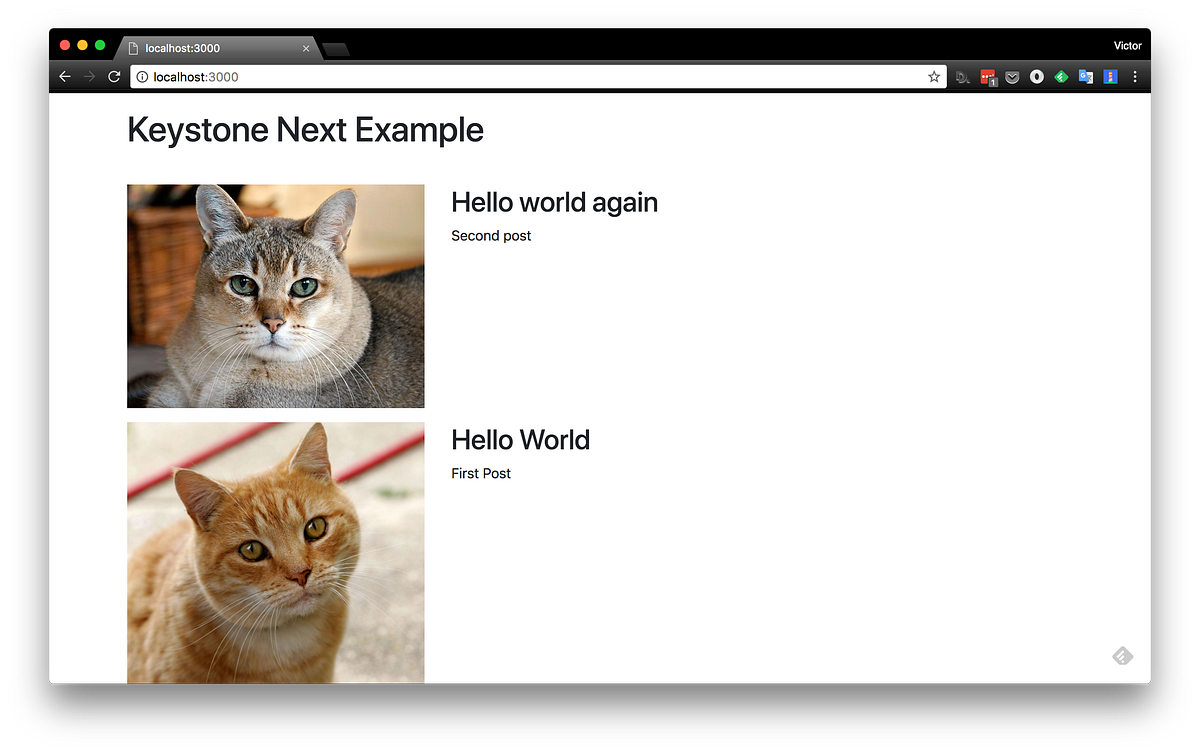Click the back navigation arrow
The width and height of the screenshot is (1200, 754).
64,76
